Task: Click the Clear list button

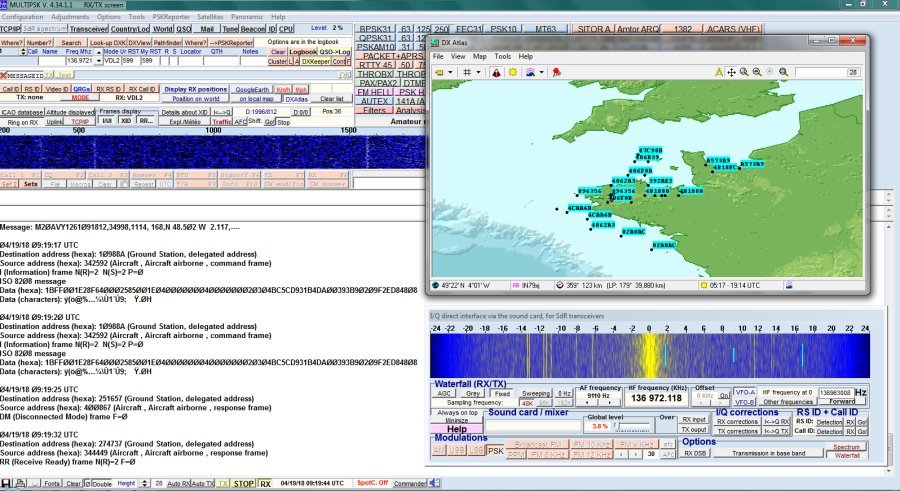Action: click(332, 99)
